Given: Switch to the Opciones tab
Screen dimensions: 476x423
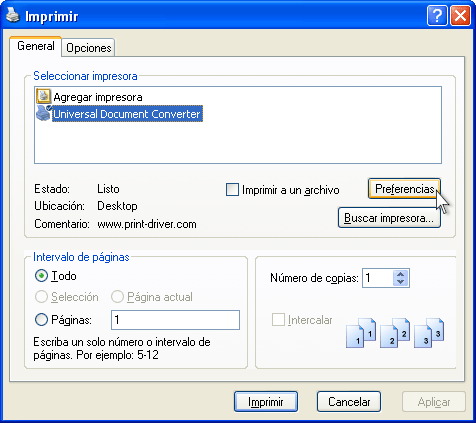Looking at the screenshot, I should pyautogui.click(x=89, y=48).
